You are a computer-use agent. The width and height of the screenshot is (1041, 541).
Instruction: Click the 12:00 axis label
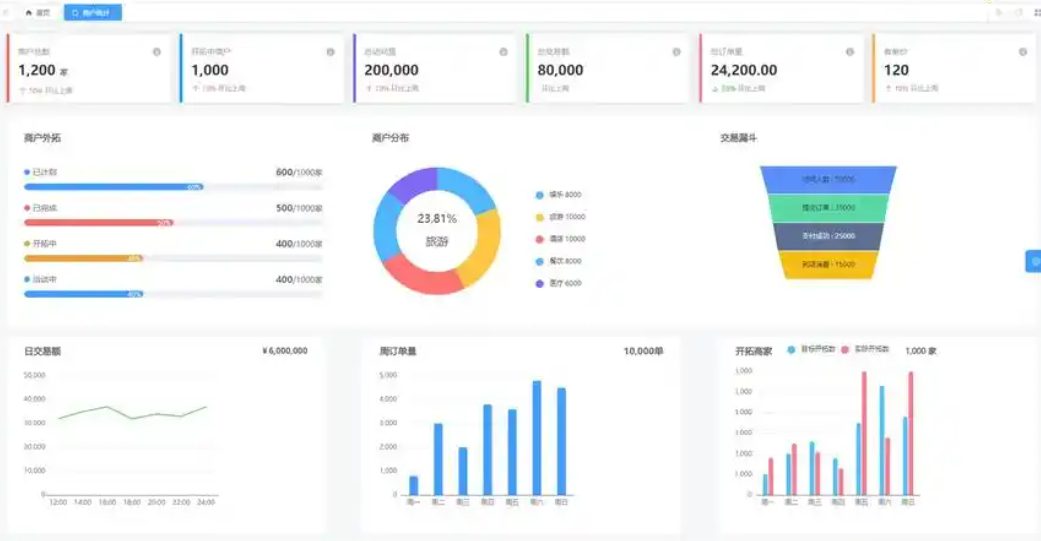pyautogui.click(x=58, y=502)
